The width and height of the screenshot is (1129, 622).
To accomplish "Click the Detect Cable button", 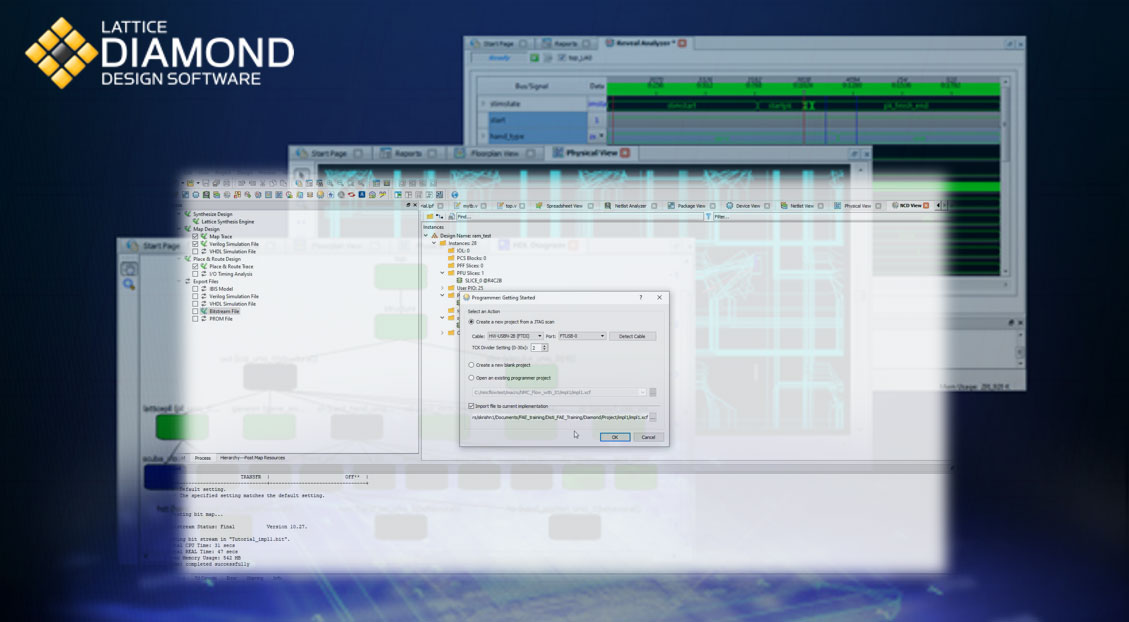I will click(632, 336).
